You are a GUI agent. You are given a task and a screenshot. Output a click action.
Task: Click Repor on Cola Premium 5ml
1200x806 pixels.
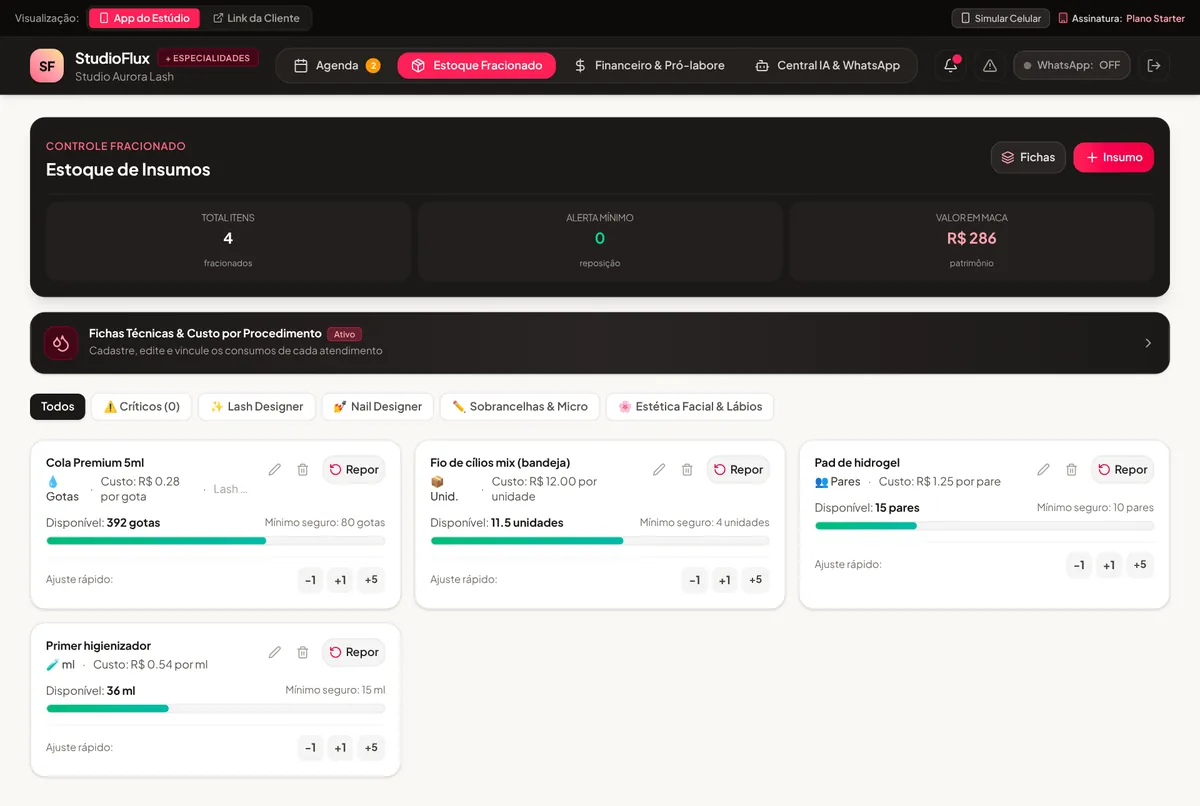353,470
